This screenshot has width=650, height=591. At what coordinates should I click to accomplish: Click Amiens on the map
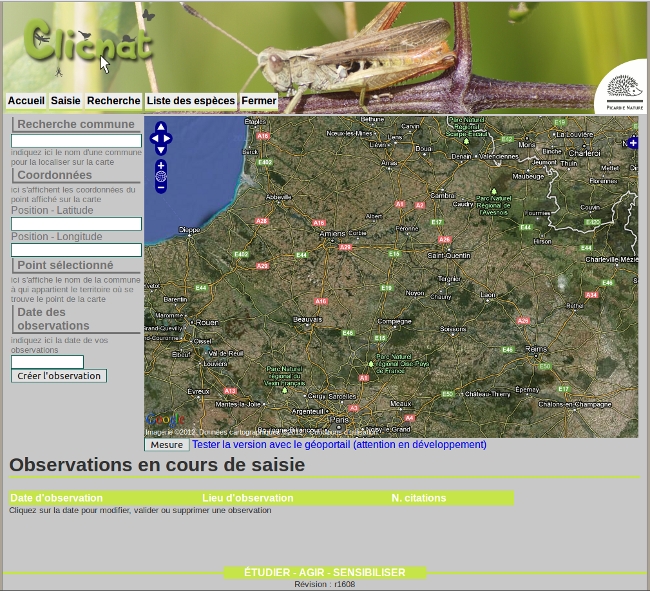point(332,234)
